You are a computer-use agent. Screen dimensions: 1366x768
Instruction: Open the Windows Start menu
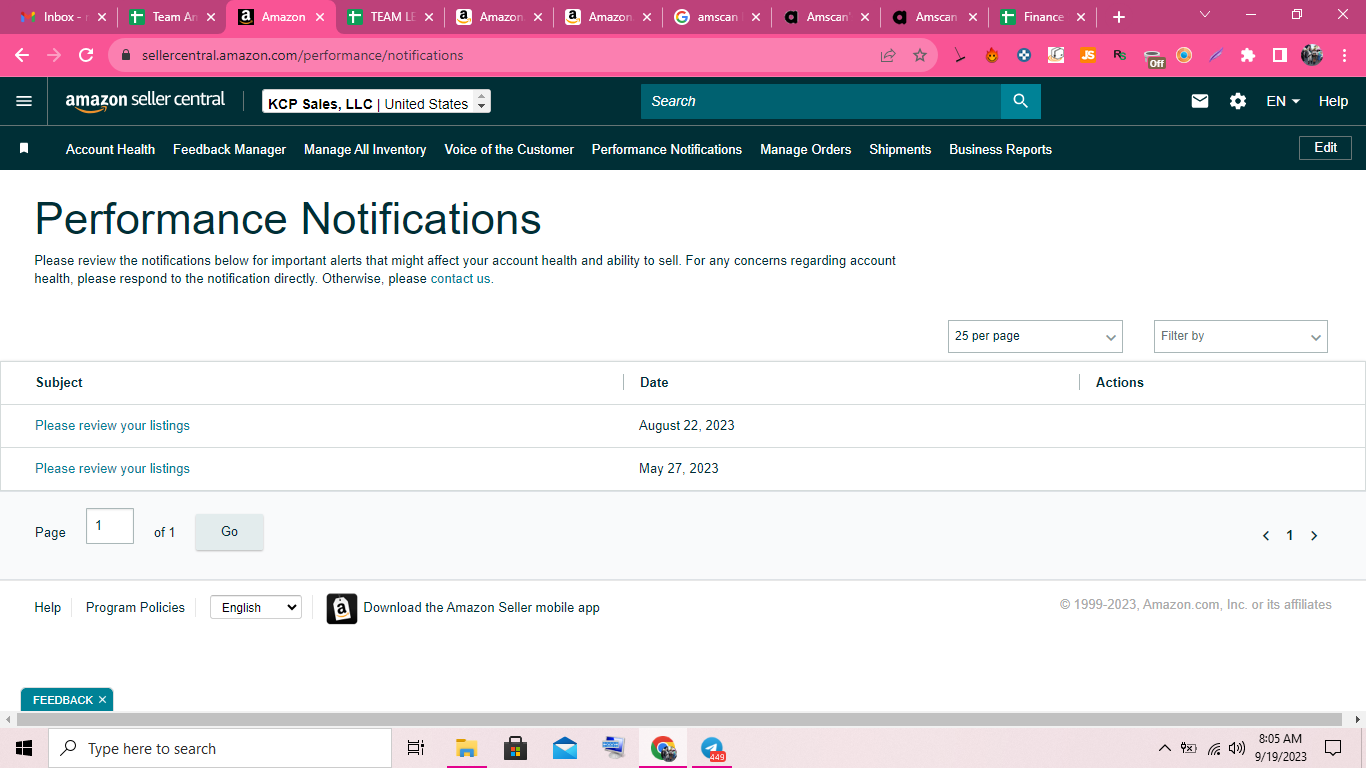coord(24,748)
